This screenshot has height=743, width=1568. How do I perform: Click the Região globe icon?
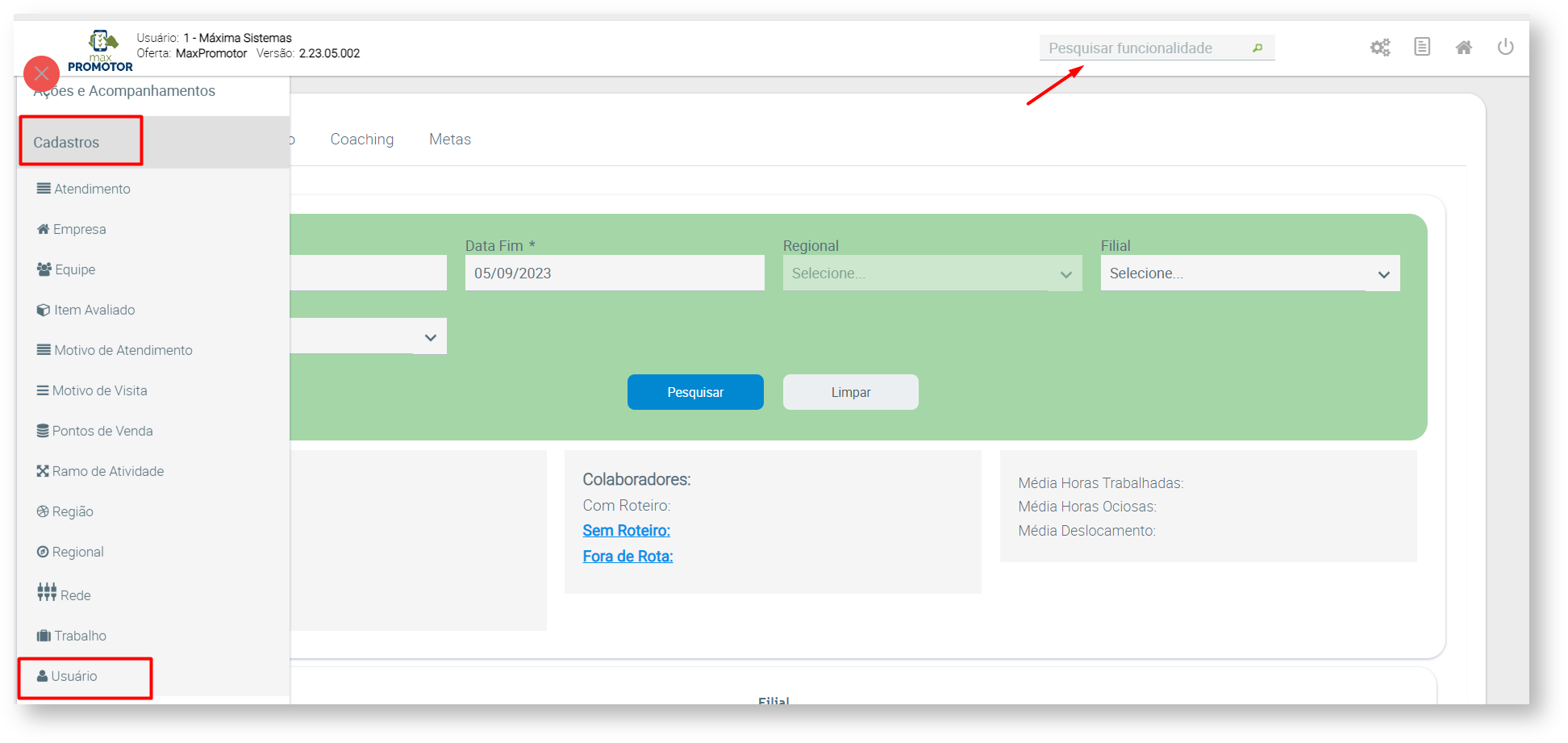[x=43, y=511]
